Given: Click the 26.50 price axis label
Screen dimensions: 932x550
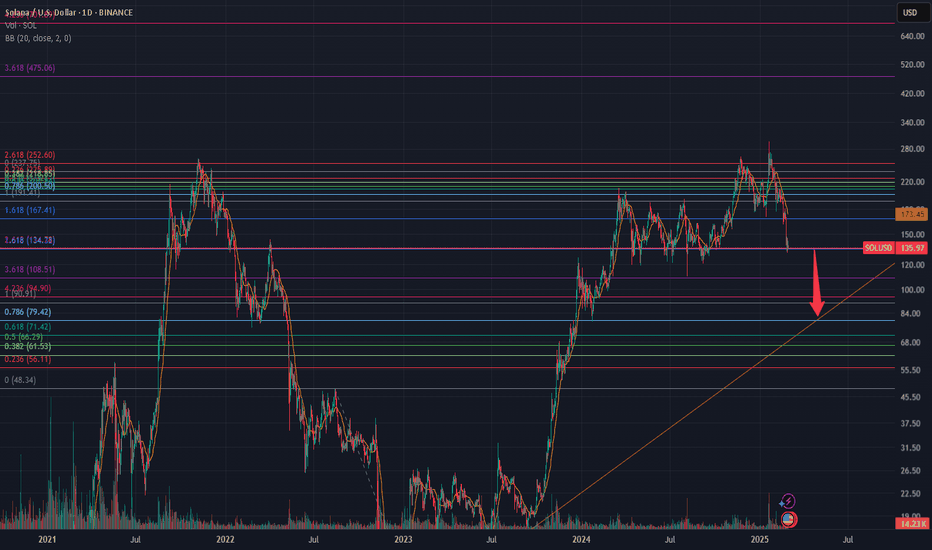Looking at the screenshot, I should (912, 470).
